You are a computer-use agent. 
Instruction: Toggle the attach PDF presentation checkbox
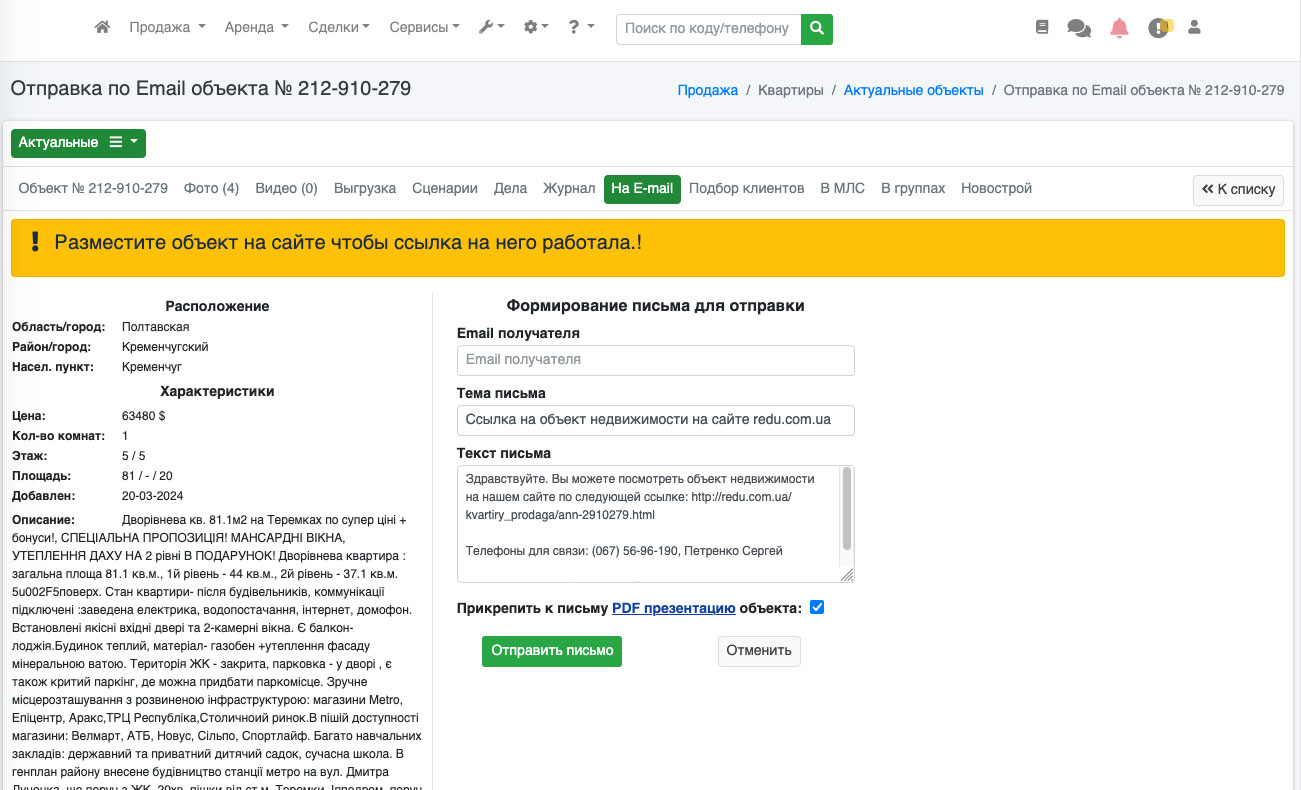[817, 608]
